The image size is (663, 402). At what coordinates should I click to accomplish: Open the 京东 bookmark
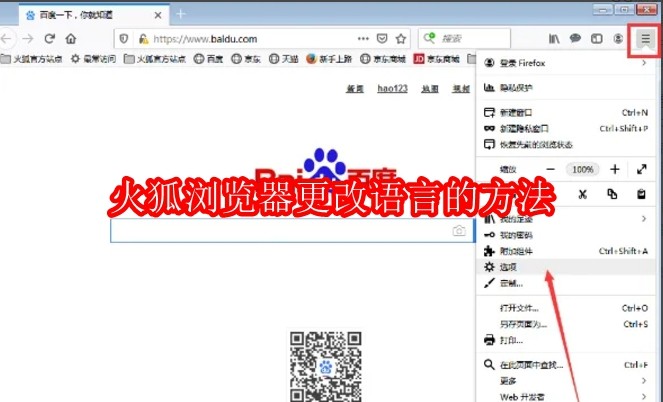coord(246,59)
